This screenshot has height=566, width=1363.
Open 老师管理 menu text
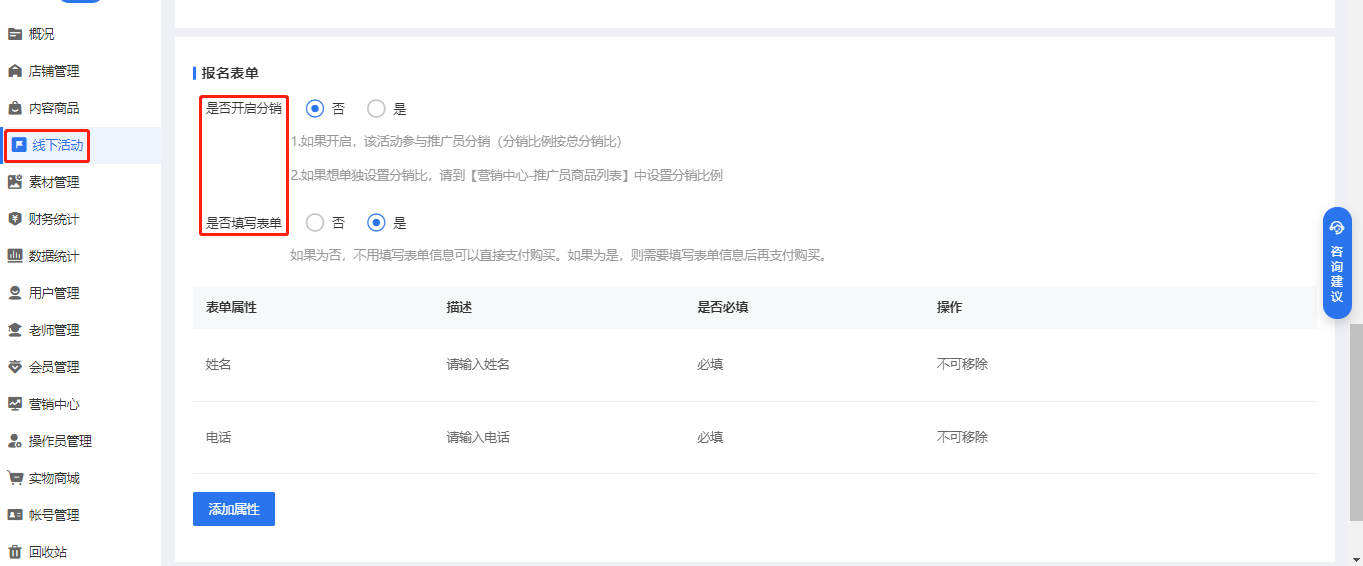tap(54, 330)
